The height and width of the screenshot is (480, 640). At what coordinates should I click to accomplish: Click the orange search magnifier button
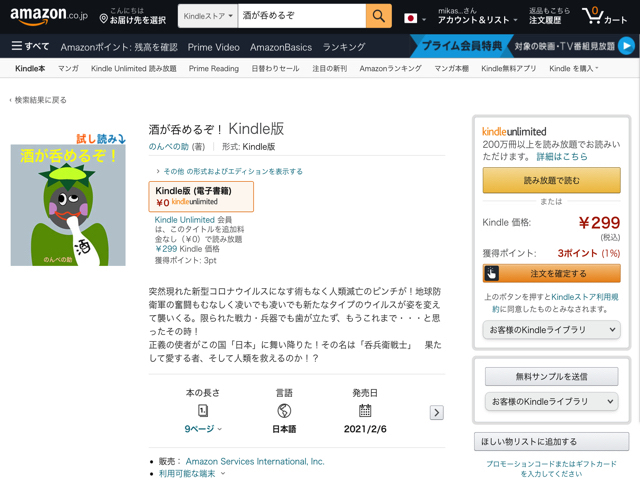coord(378,16)
